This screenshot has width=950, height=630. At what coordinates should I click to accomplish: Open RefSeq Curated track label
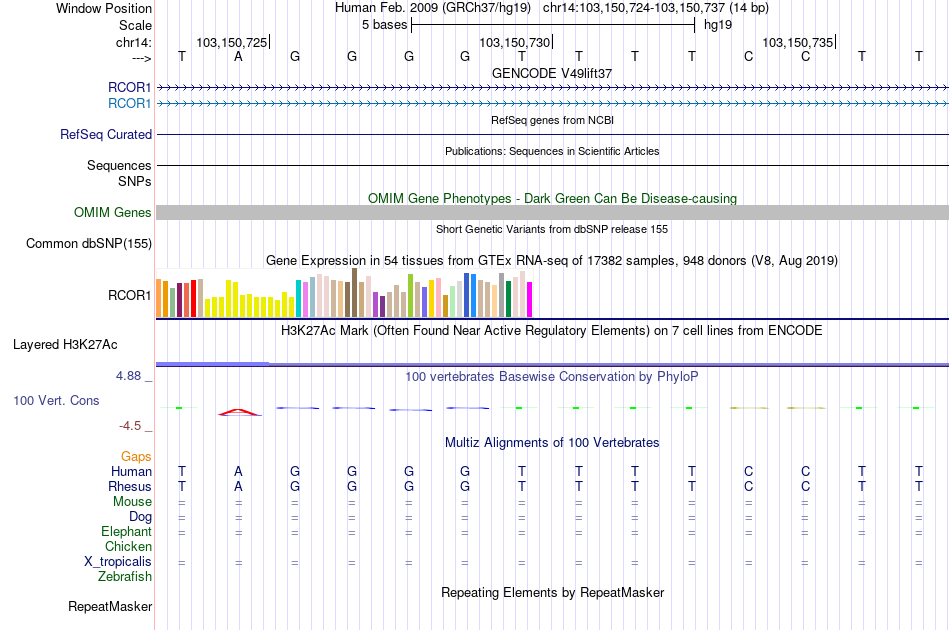[105, 134]
